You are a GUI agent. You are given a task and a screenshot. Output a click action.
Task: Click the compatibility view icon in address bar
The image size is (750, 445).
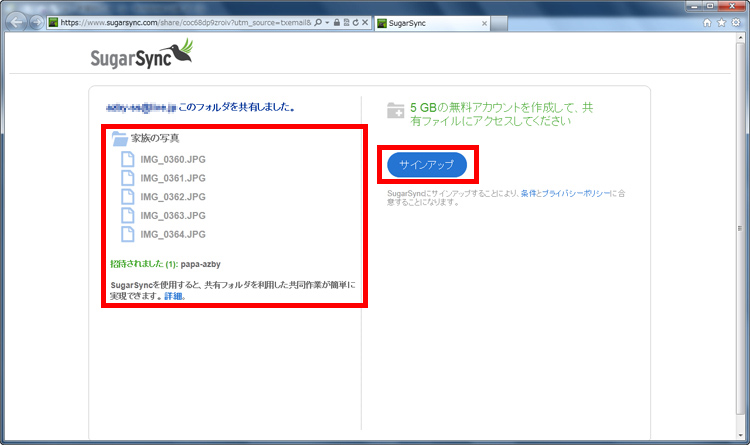tap(346, 22)
